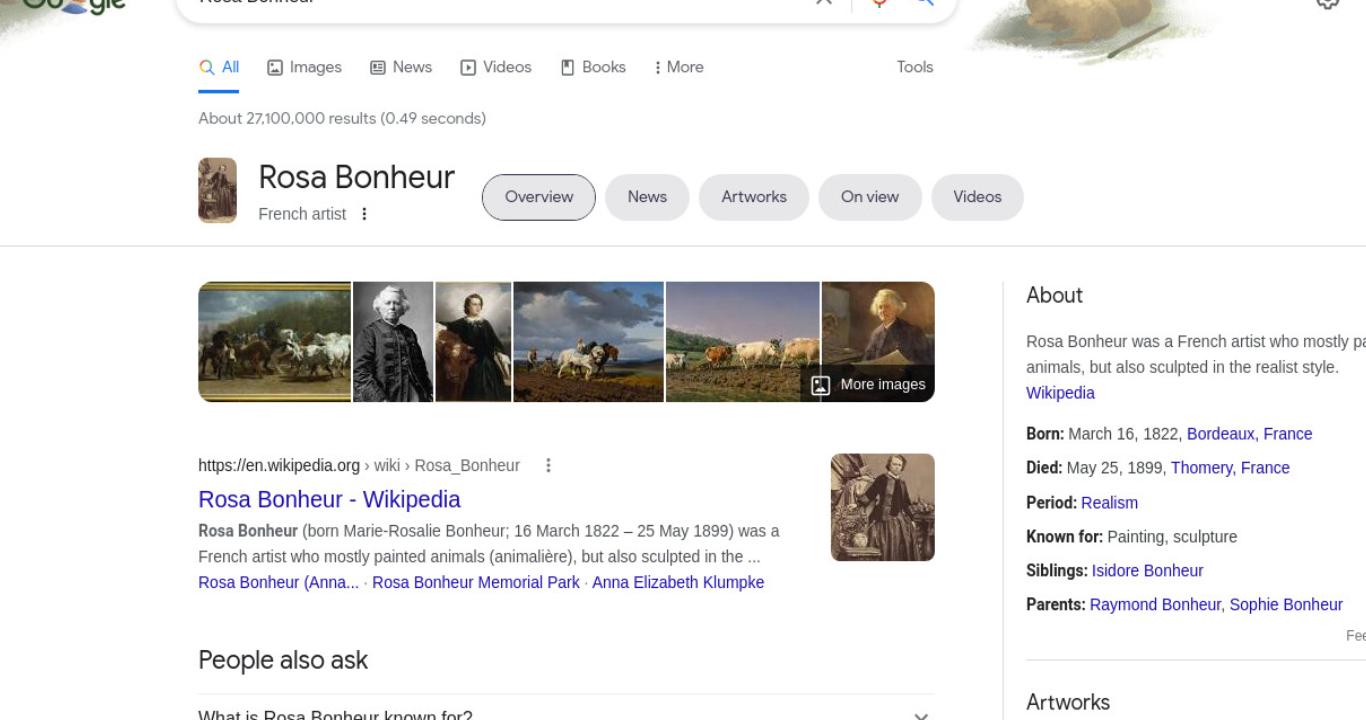1366x720 pixels.
Task: Open the Tools filter options
Action: tap(915, 67)
